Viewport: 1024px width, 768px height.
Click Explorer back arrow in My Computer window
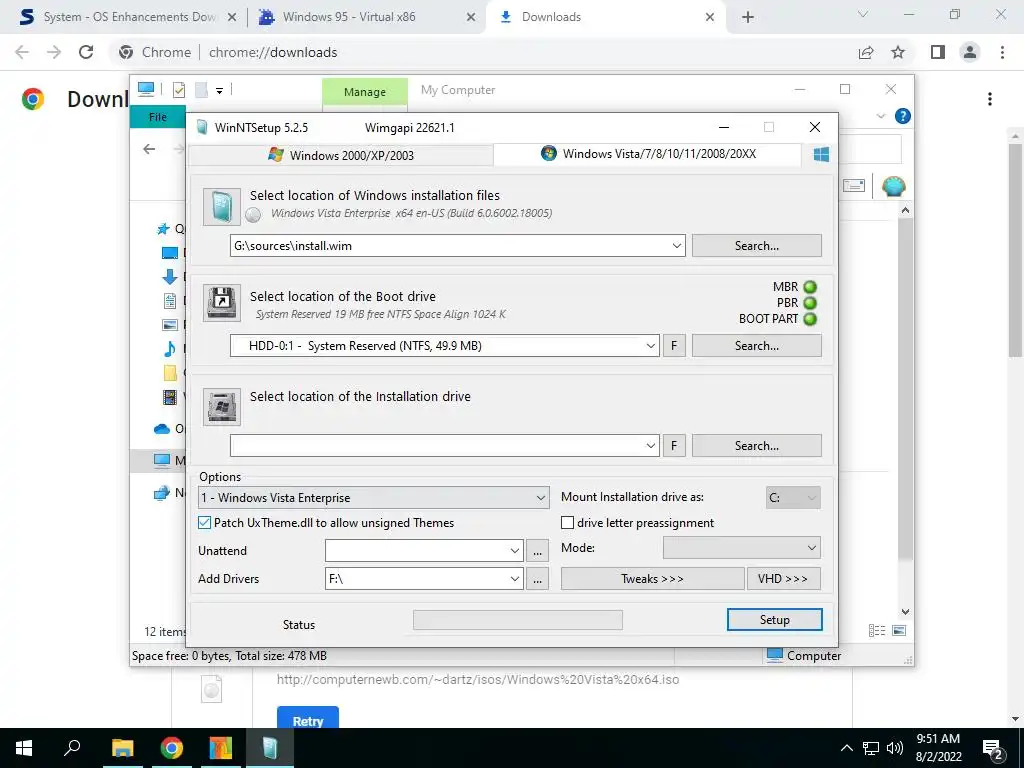coord(149,149)
